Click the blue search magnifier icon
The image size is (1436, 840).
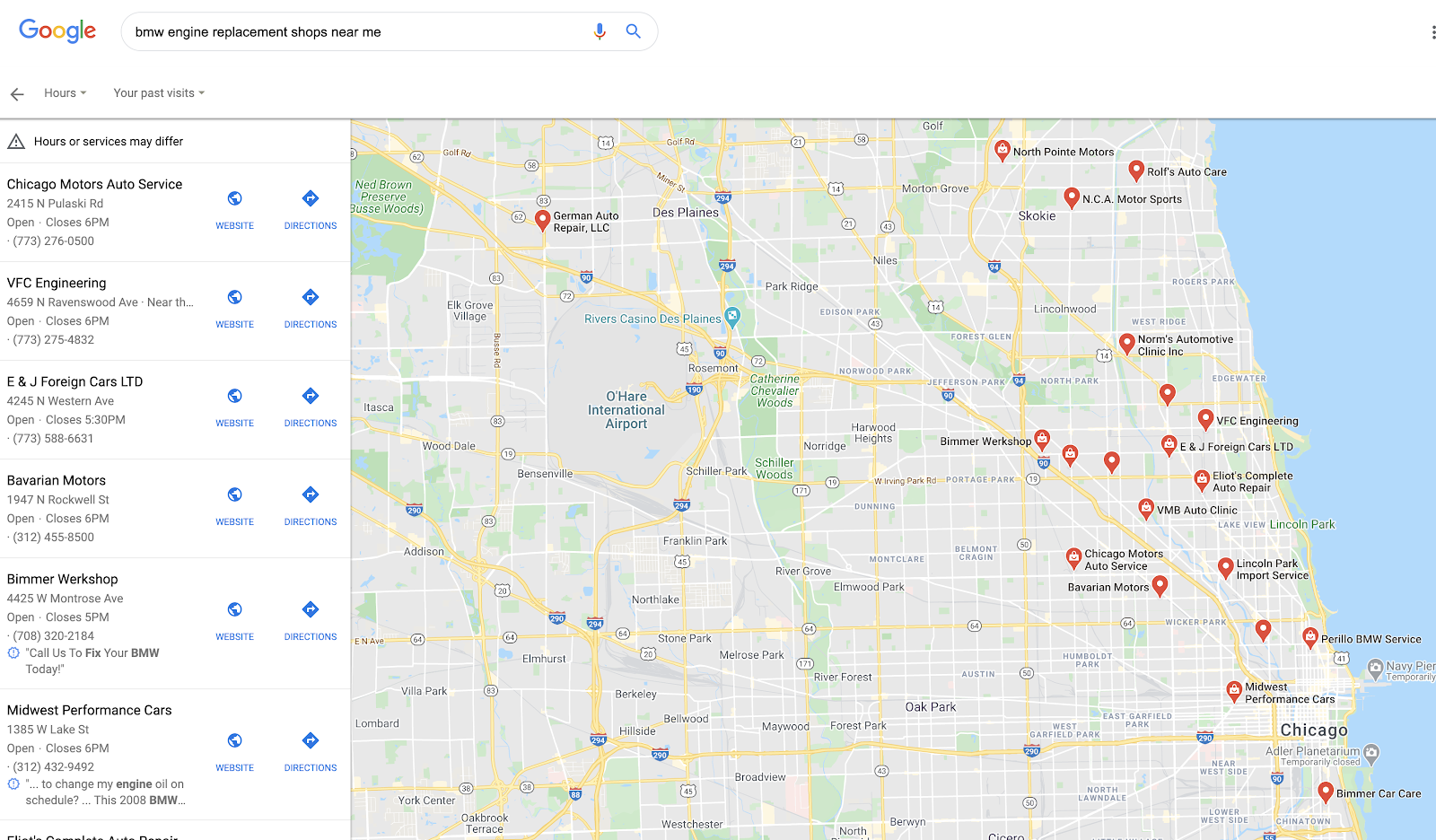(x=634, y=31)
